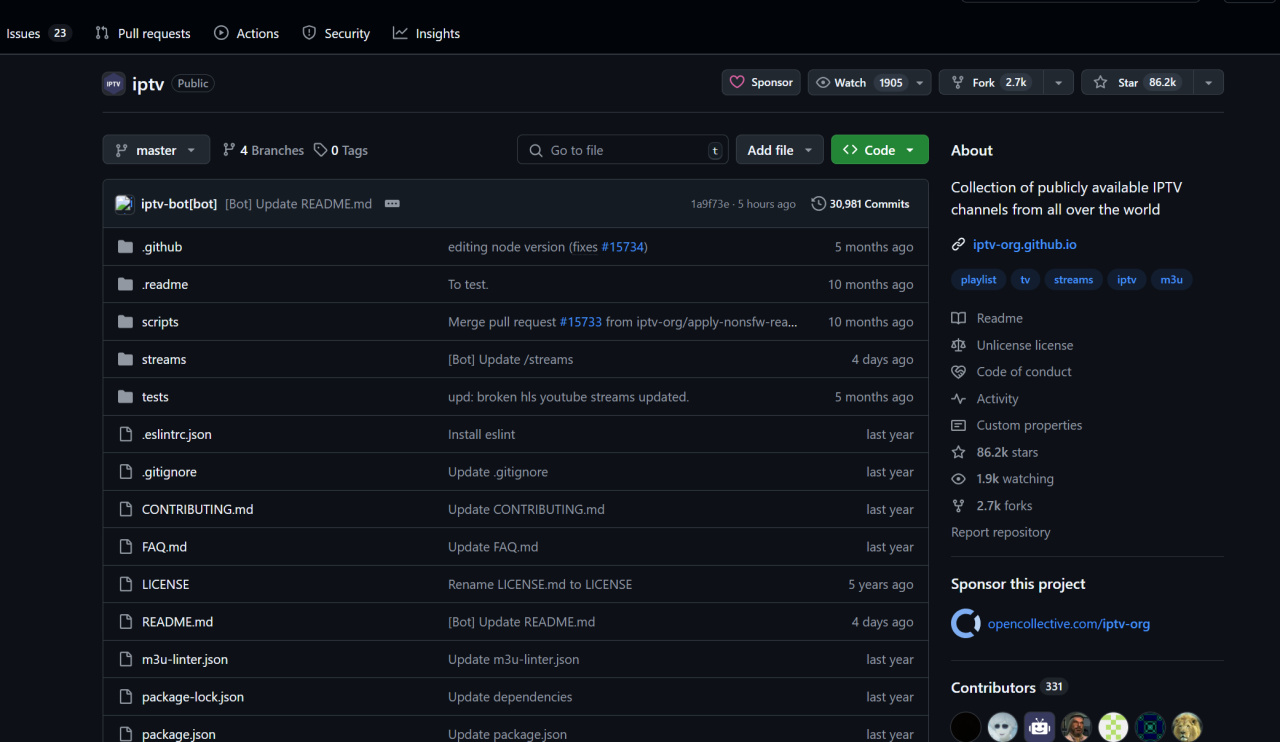Click the file icon beside .gitignore
Image resolution: width=1280 pixels, height=742 pixels.
click(x=125, y=472)
